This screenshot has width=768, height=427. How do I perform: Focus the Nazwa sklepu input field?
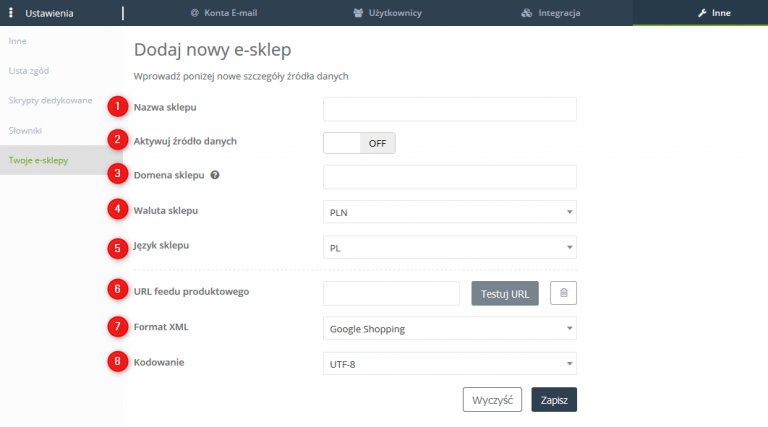coord(450,109)
